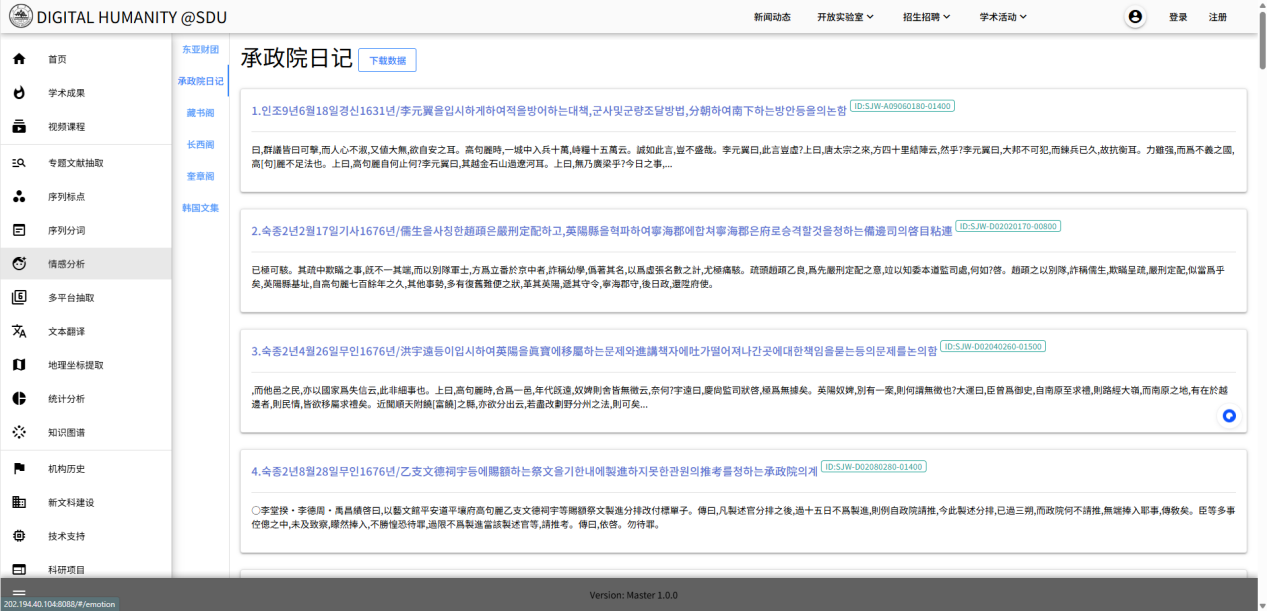Viewport: 1267px width, 611px height.
Task: Click the 技术支持 chip icon
Action: point(19,536)
